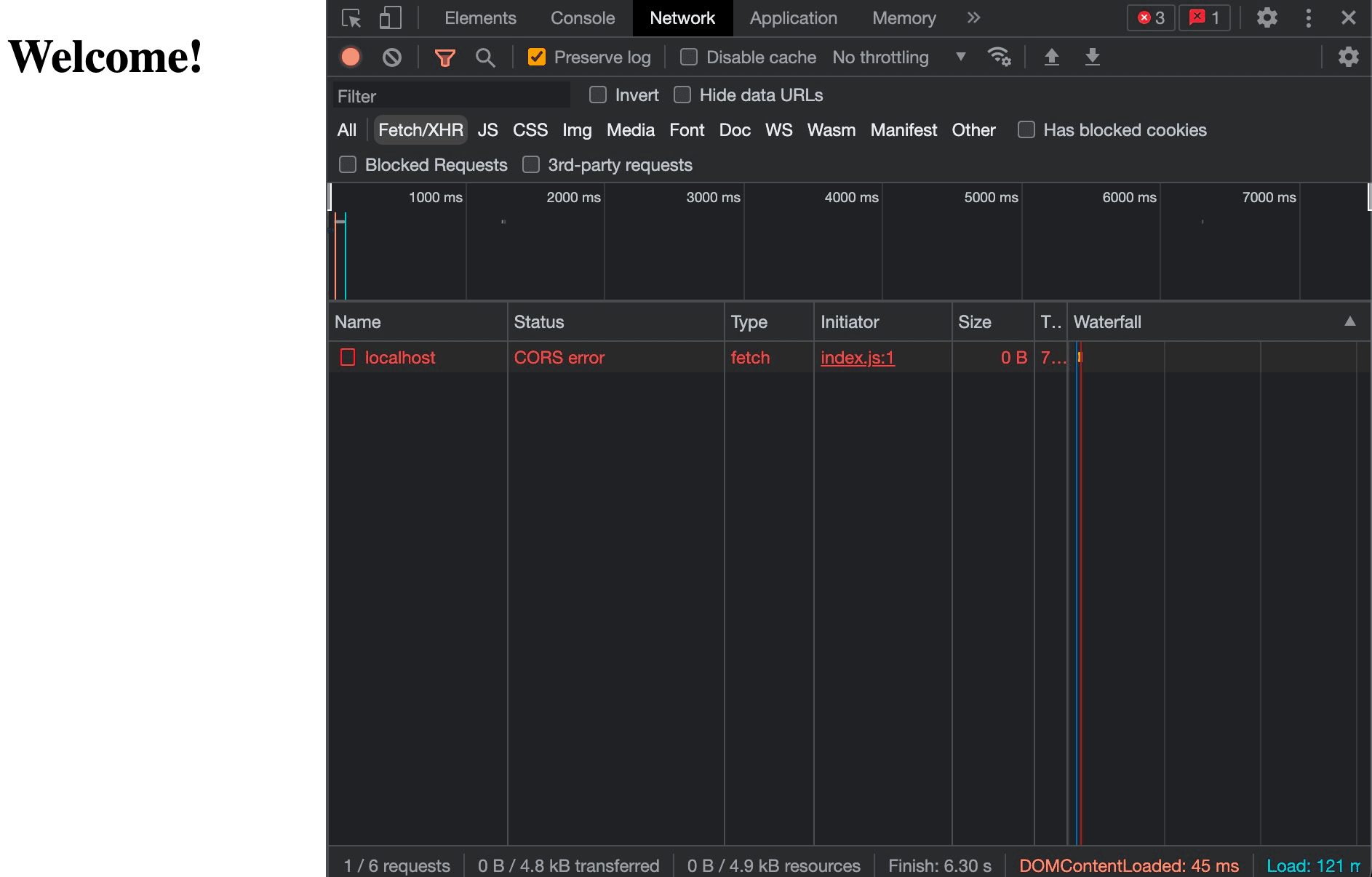Open the 1 issue counter
Image resolution: width=1372 pixels, height=877 pixels.
(1204, 17)
